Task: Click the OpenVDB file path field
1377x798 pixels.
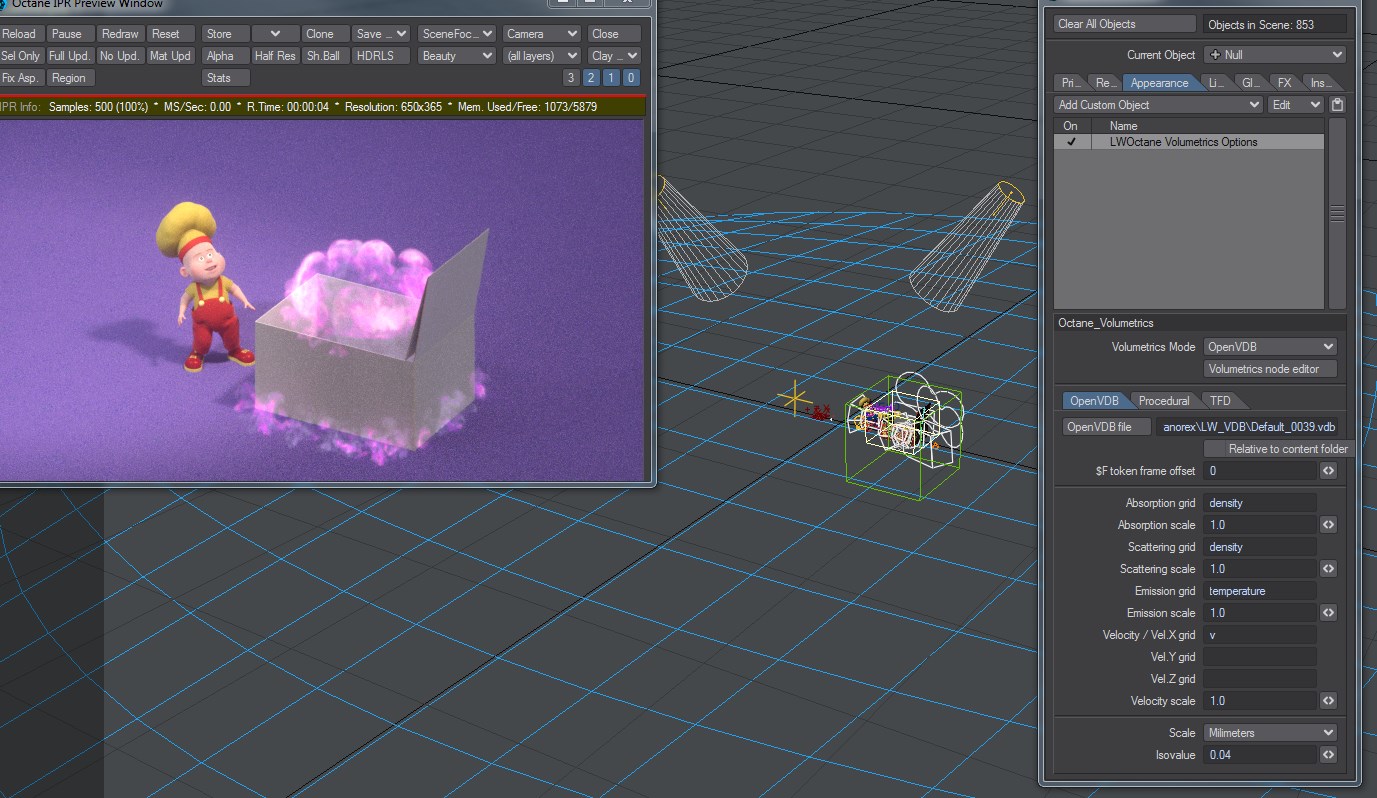Action: (x=1247, y=427)
